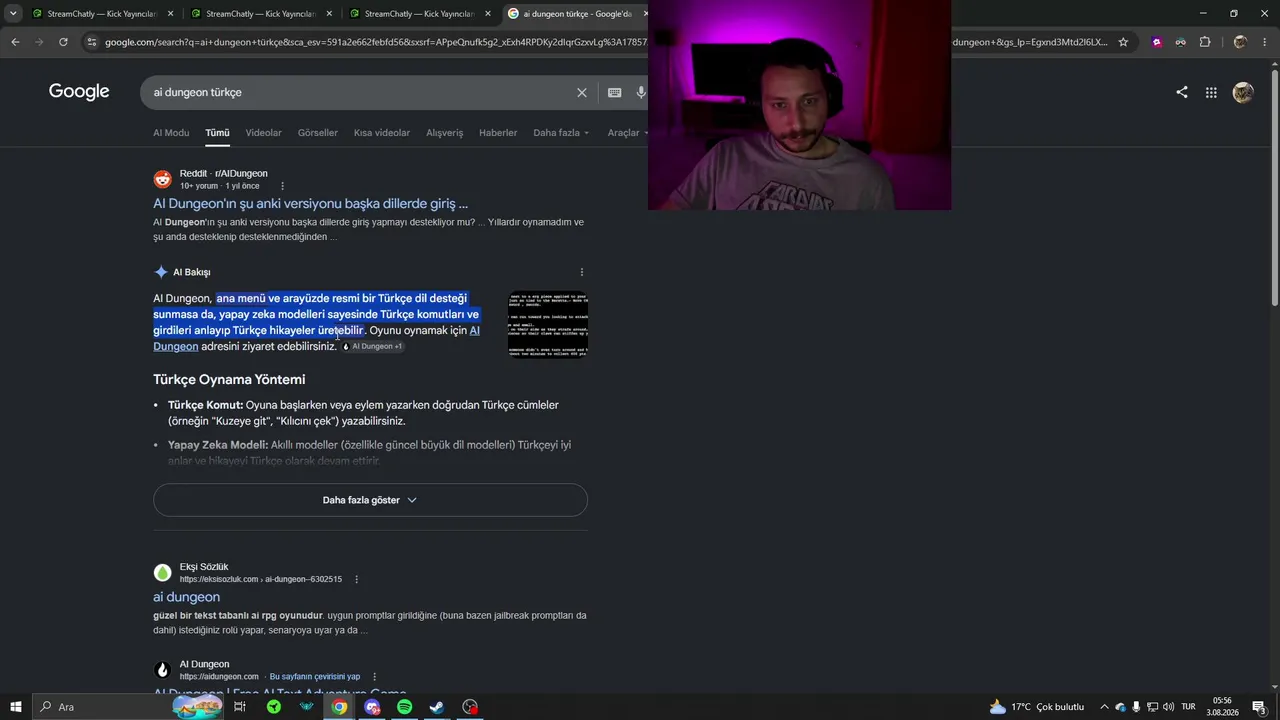Select the Videolar search tab
Screen dimensions: 1280x720
coord(264,133)
